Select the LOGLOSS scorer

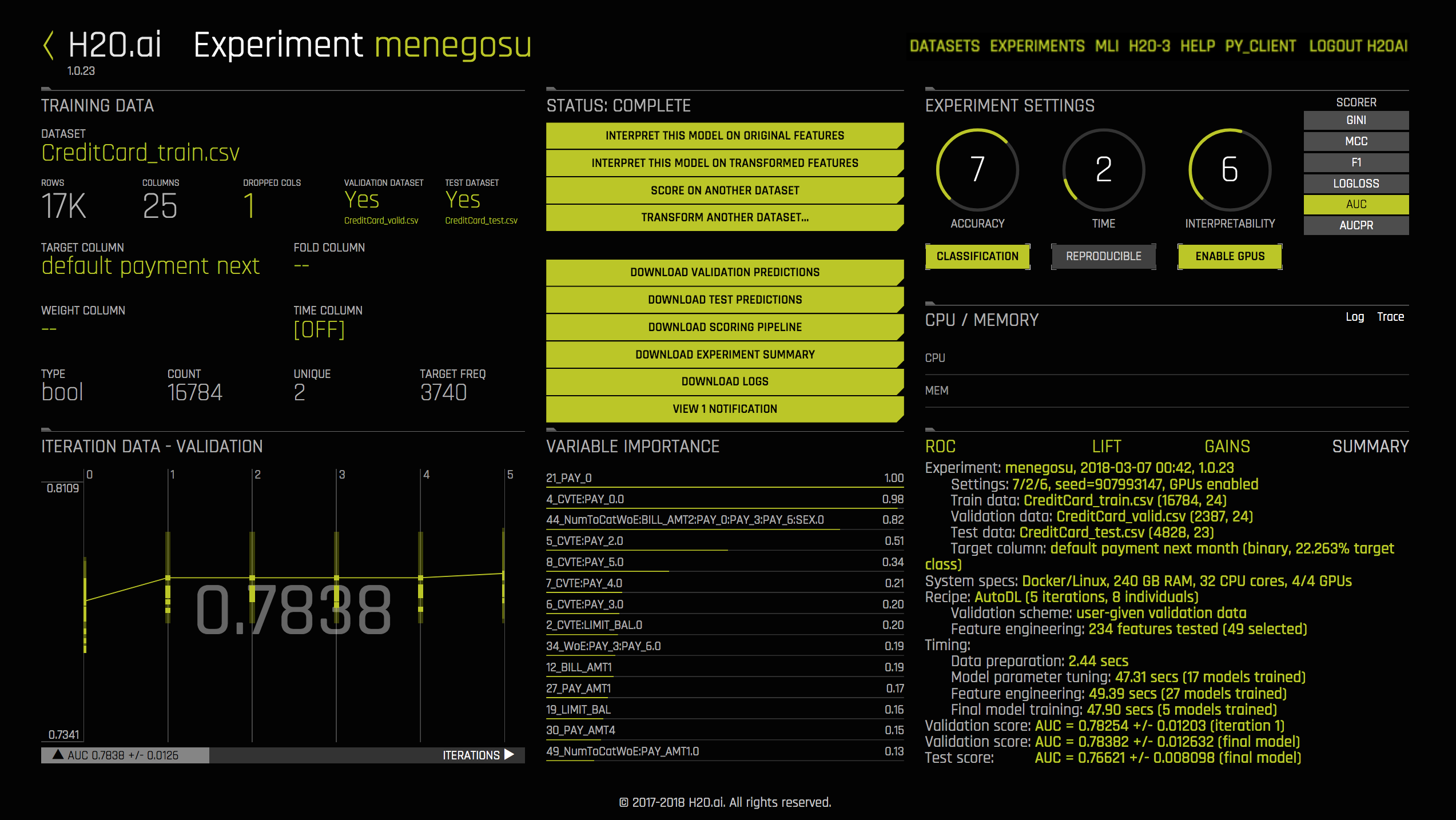[1355, 184]
